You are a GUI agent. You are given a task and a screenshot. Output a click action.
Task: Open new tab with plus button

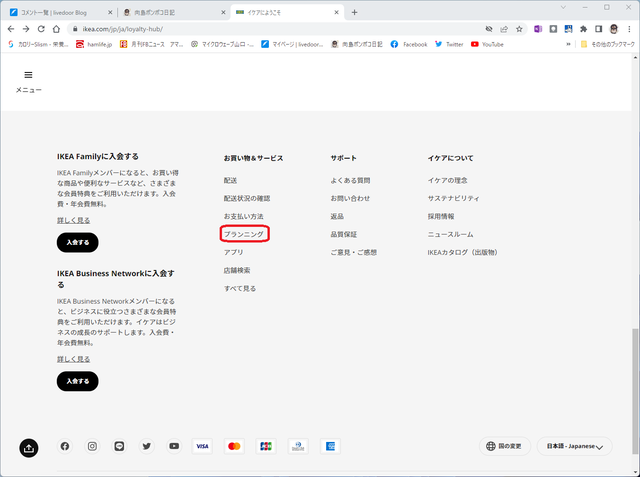pos(354,12)
